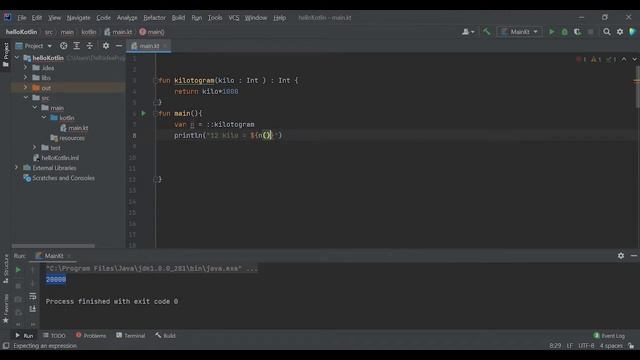Image resolution: width=640 pixels, height=360 pixels.
Task: Open the Terminal tool window
Action: point(131,336)
